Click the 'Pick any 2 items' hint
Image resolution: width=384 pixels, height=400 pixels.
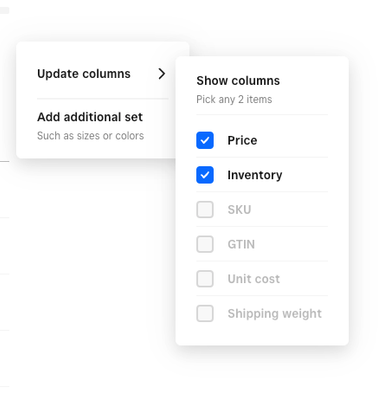pos(234,99)
